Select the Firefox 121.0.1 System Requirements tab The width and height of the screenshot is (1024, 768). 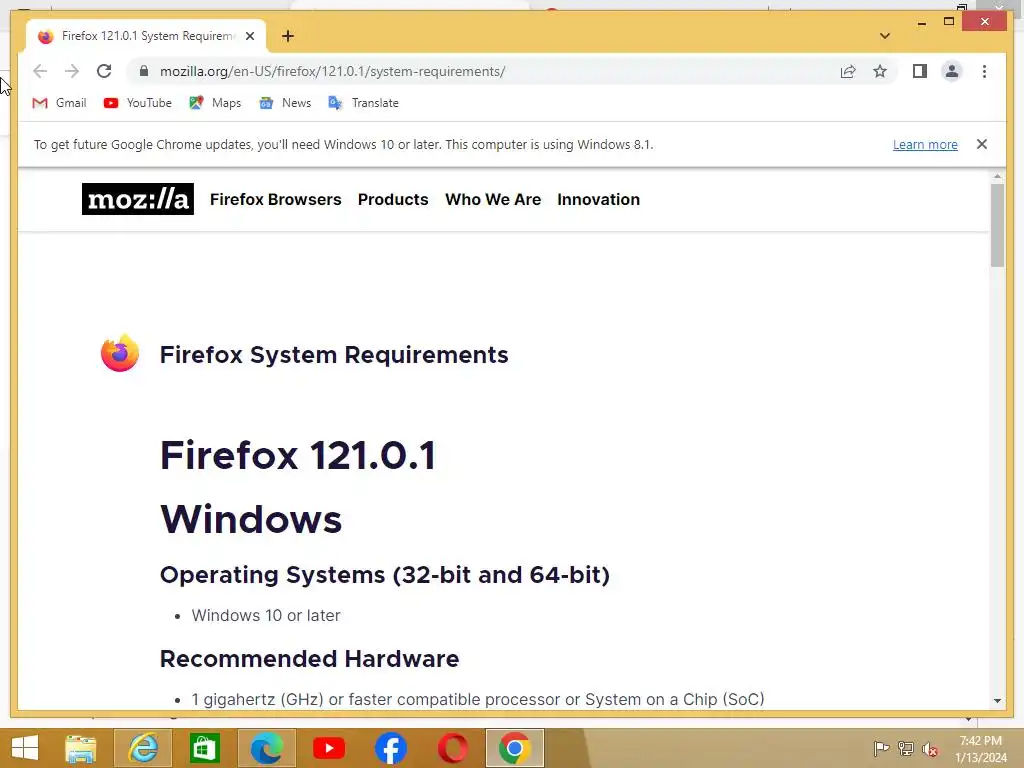[x=146, y=36]
